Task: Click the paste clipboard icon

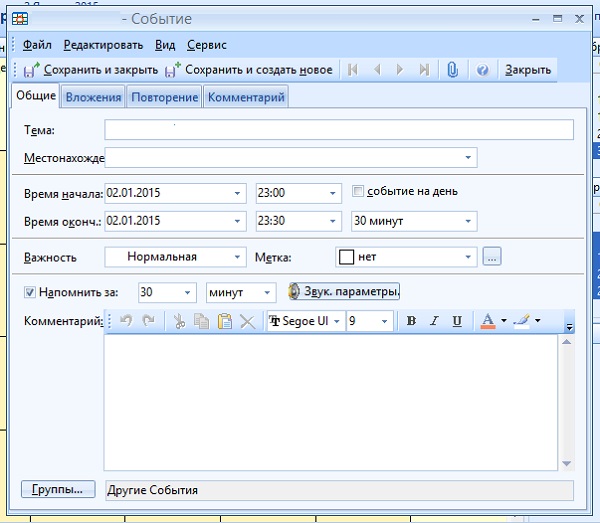Action: pyautogui.click(x=225, y=321)
